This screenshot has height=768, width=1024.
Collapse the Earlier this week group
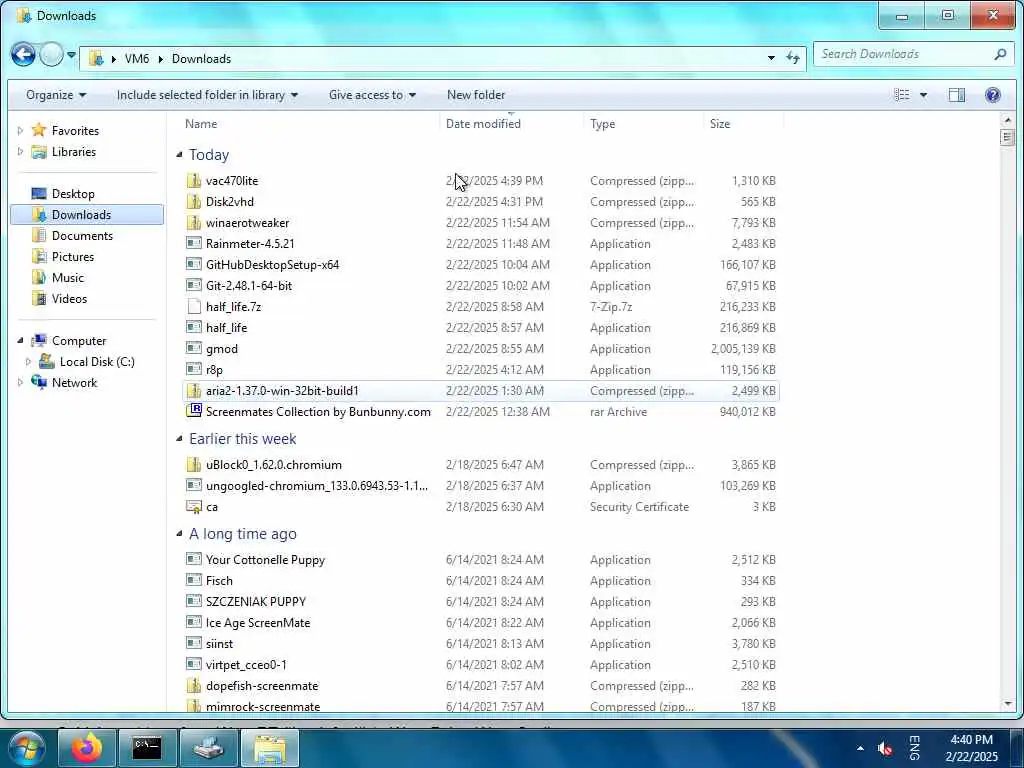[180, 439]
